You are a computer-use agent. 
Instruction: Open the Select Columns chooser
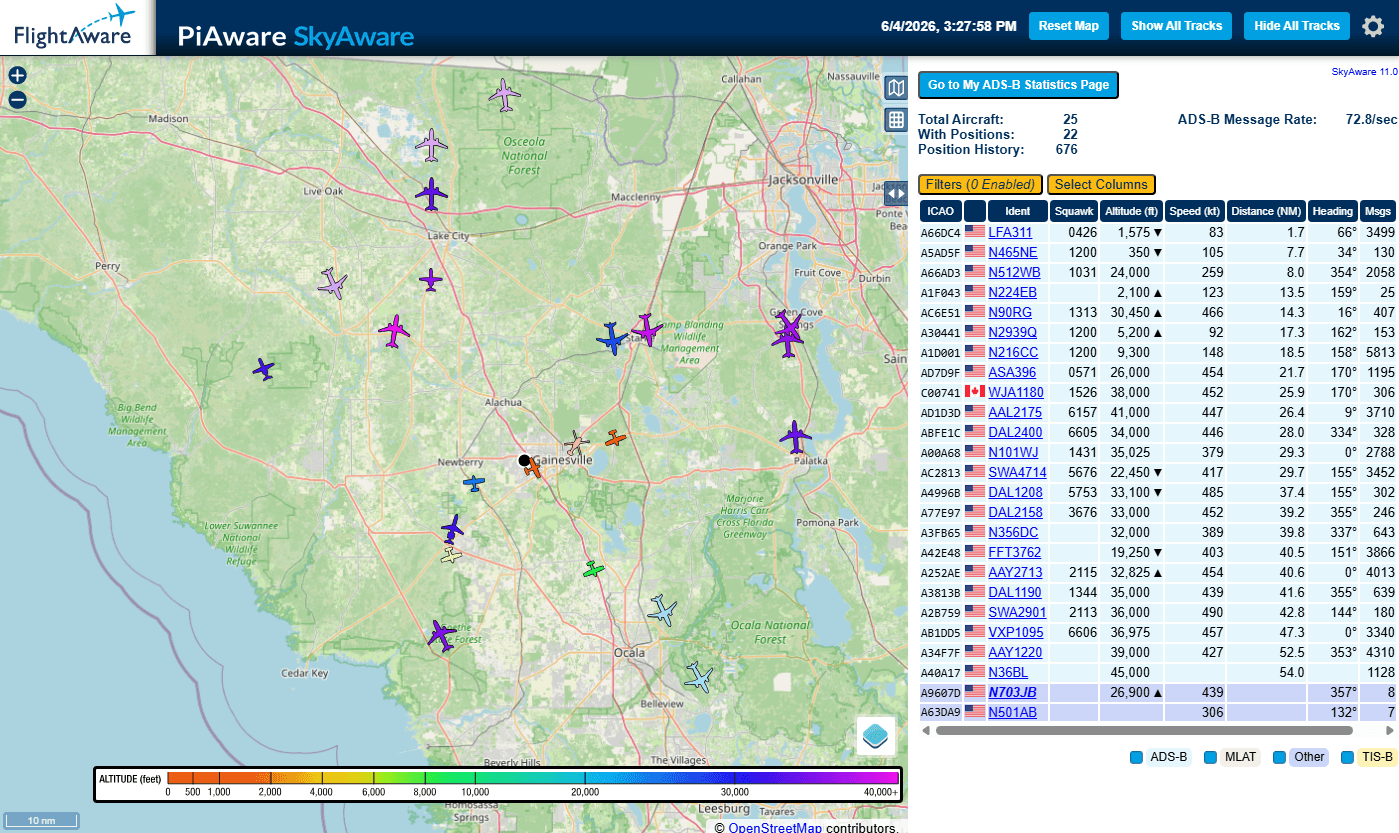pos(1101,184)
